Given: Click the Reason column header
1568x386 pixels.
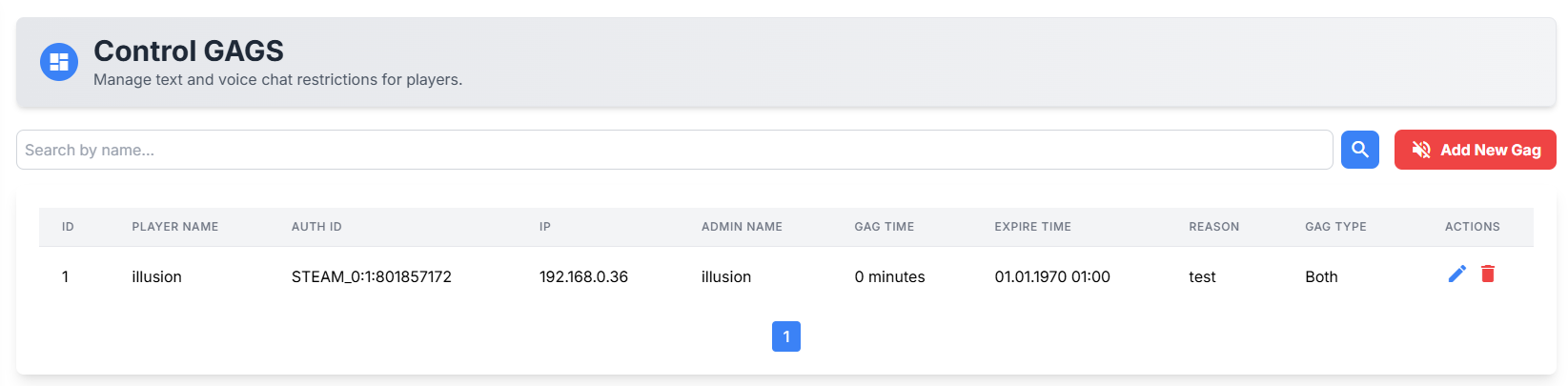Looking at the screenshot, I should click(1213, 227).
